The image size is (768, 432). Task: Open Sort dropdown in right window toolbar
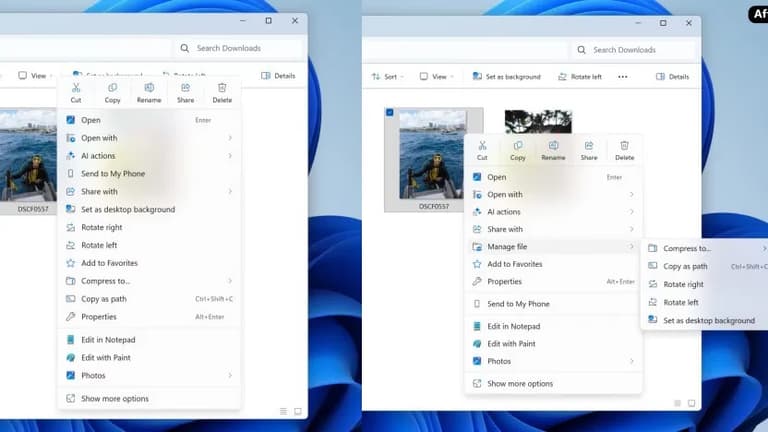387,77
